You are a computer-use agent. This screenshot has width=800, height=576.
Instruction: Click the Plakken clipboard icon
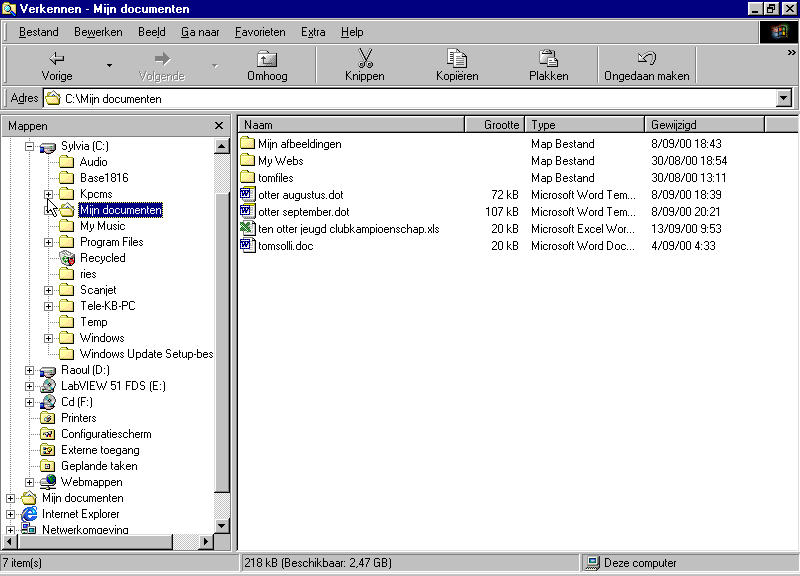point(548,59)
